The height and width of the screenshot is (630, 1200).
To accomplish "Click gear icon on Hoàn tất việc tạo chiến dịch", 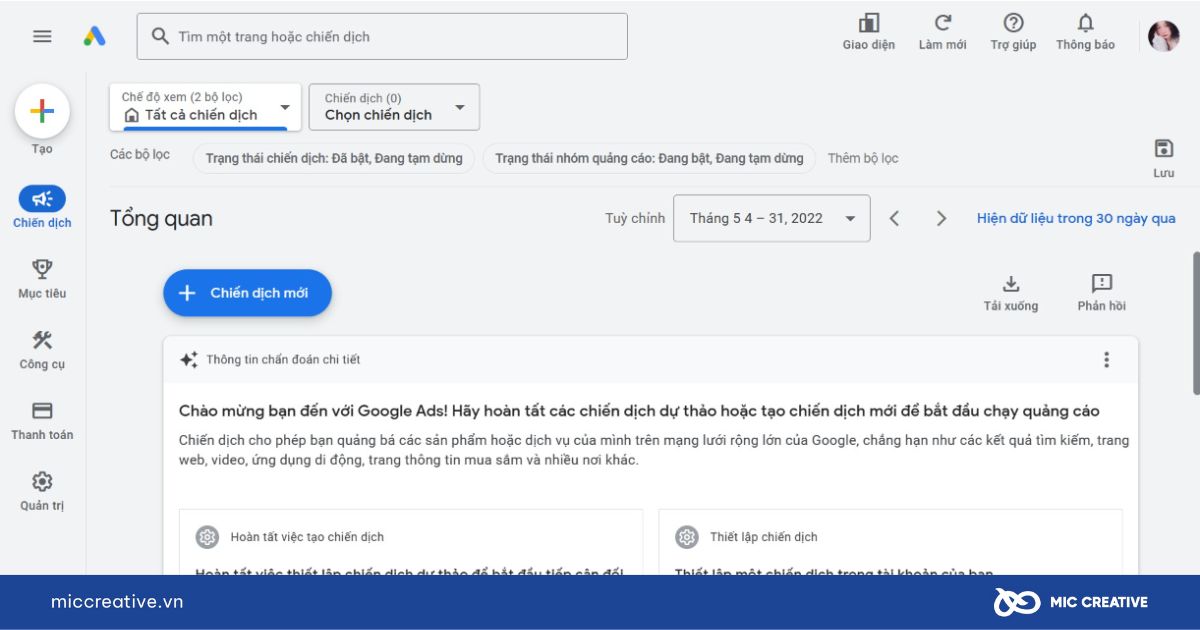I will (x=207, y=537).
